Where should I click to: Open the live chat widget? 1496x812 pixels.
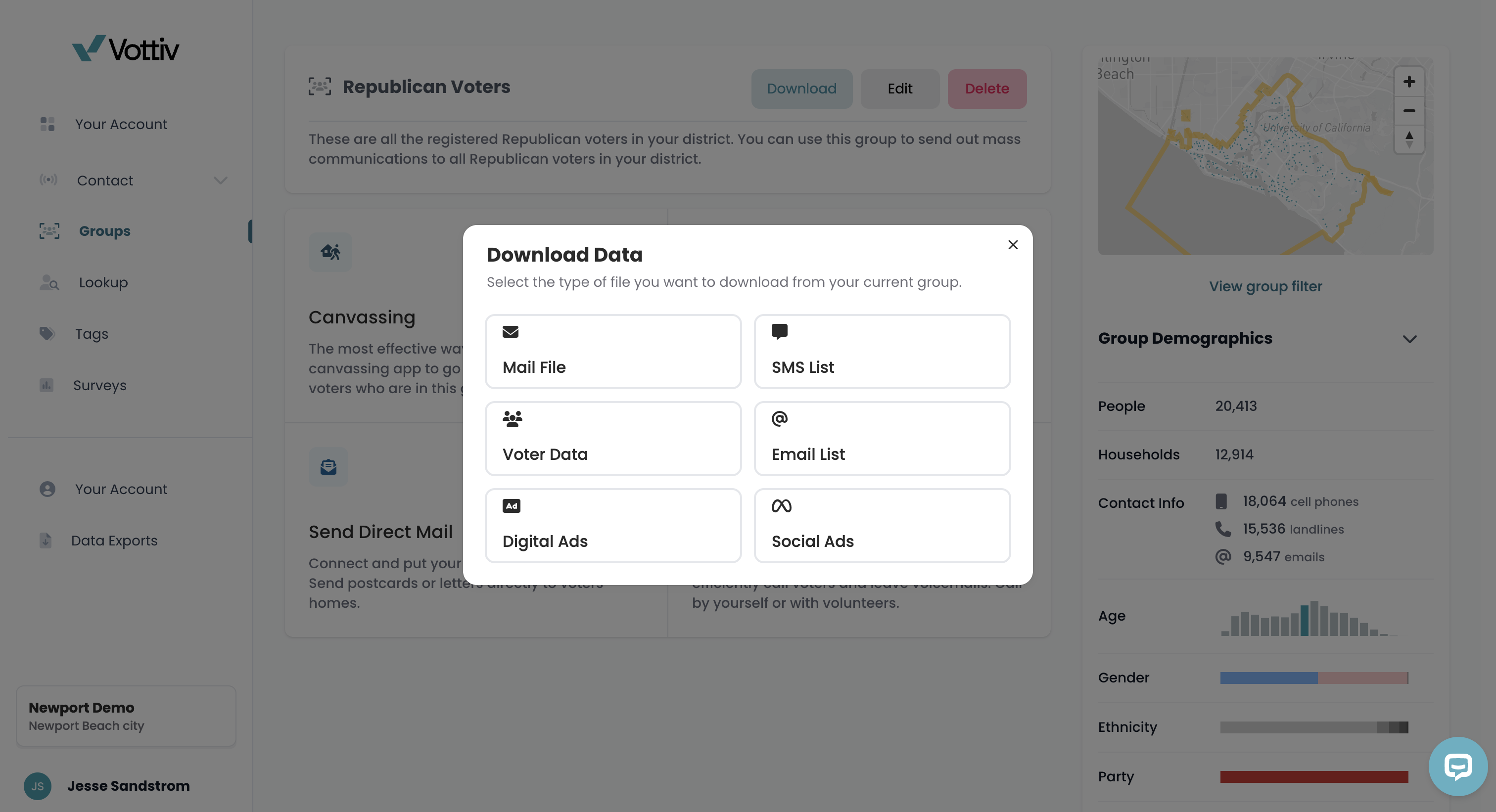pyautogui.click(x=1458, y=766)
